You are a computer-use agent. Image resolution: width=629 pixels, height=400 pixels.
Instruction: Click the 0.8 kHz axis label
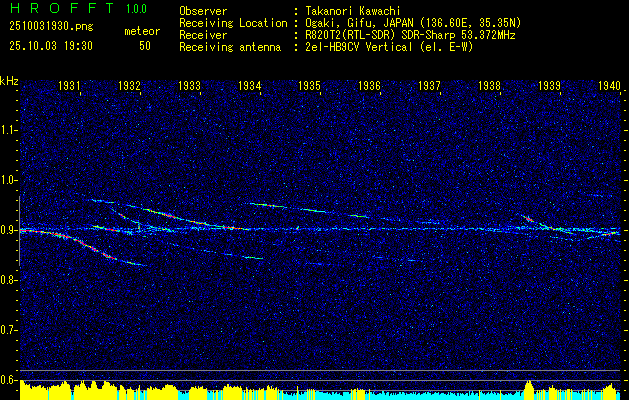tap(8, 280)
